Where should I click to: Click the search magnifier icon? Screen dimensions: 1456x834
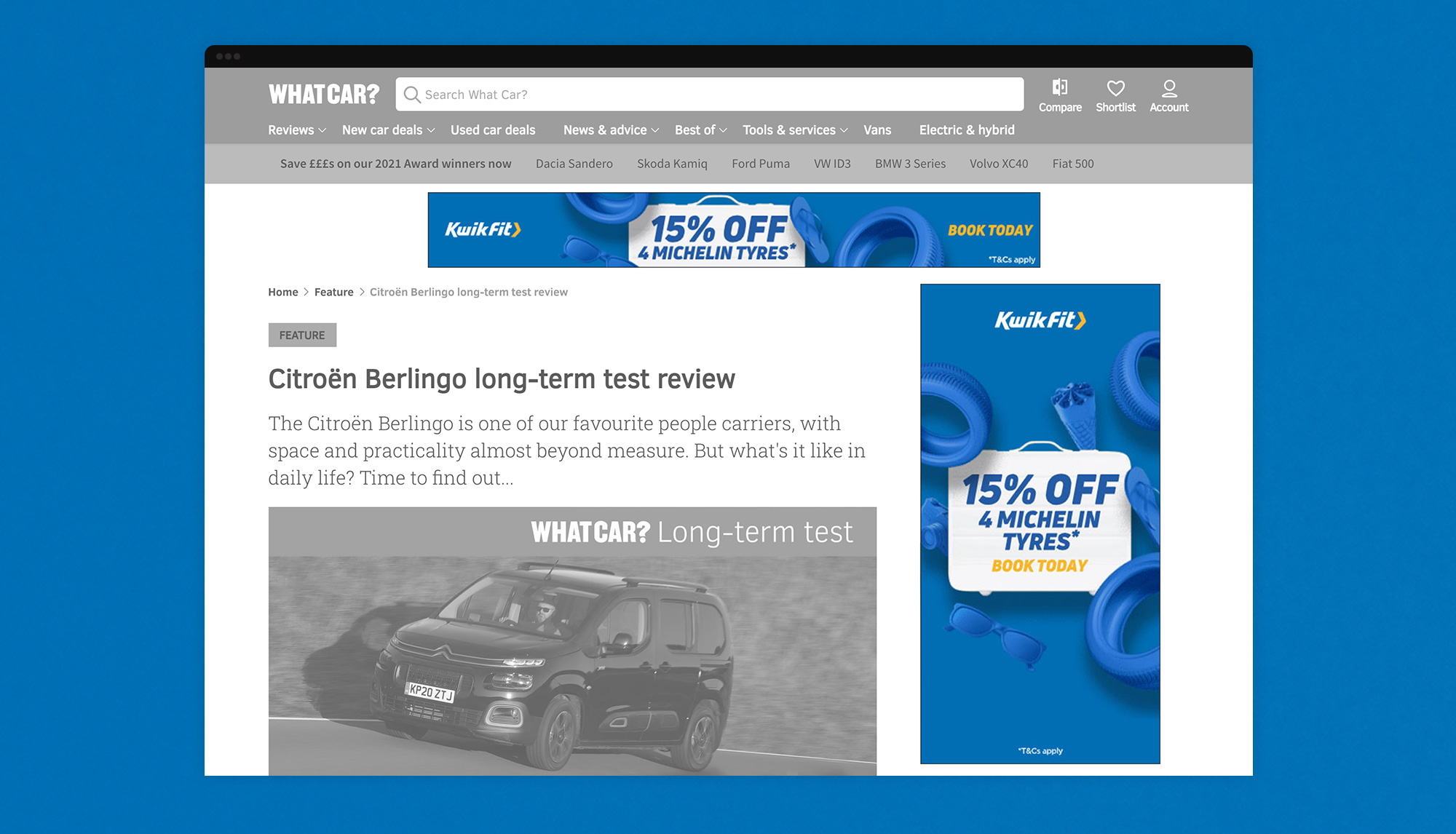coord(412,95)
